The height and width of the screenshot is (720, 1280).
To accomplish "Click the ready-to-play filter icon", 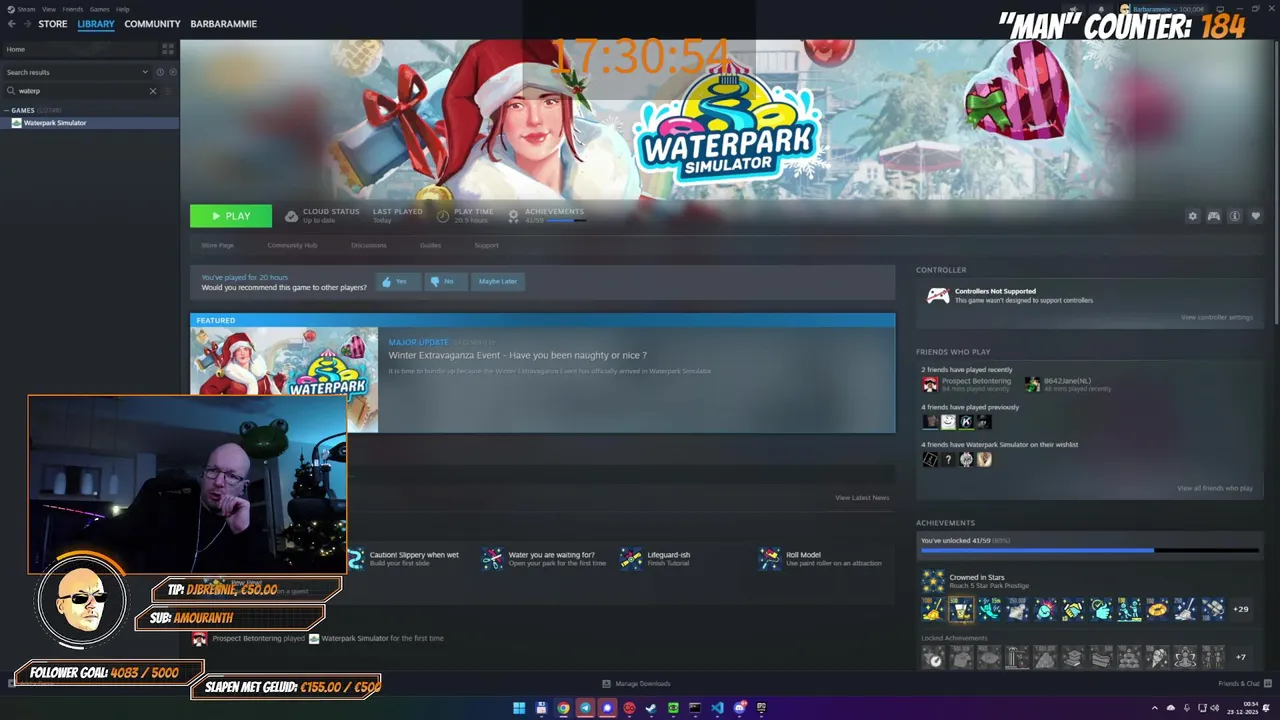I will coord(172,72).
